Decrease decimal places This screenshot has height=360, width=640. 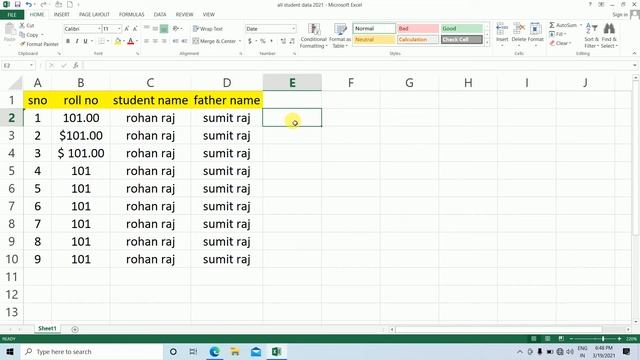coord(292,41)
